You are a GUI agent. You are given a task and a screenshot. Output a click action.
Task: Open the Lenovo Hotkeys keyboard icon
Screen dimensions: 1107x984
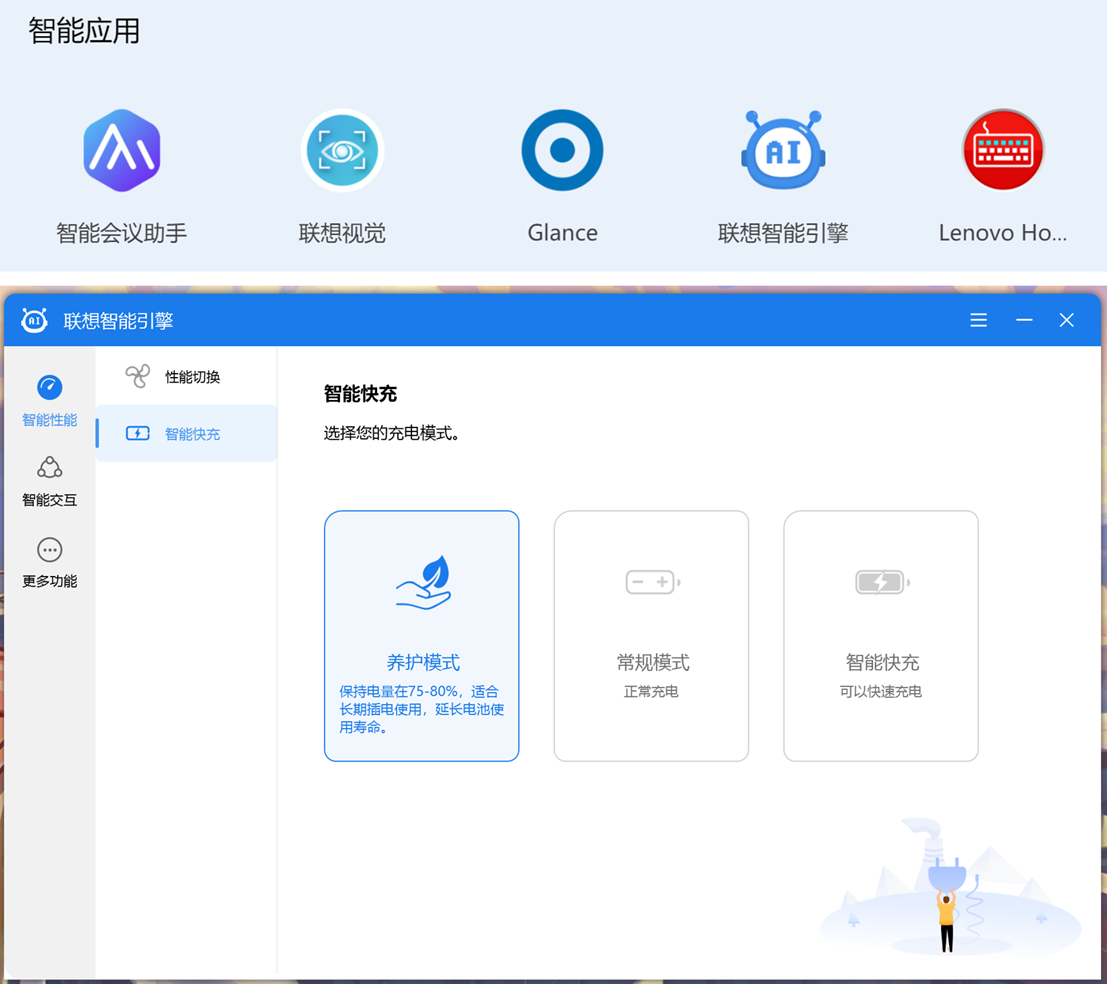[x=1003, y=150]
